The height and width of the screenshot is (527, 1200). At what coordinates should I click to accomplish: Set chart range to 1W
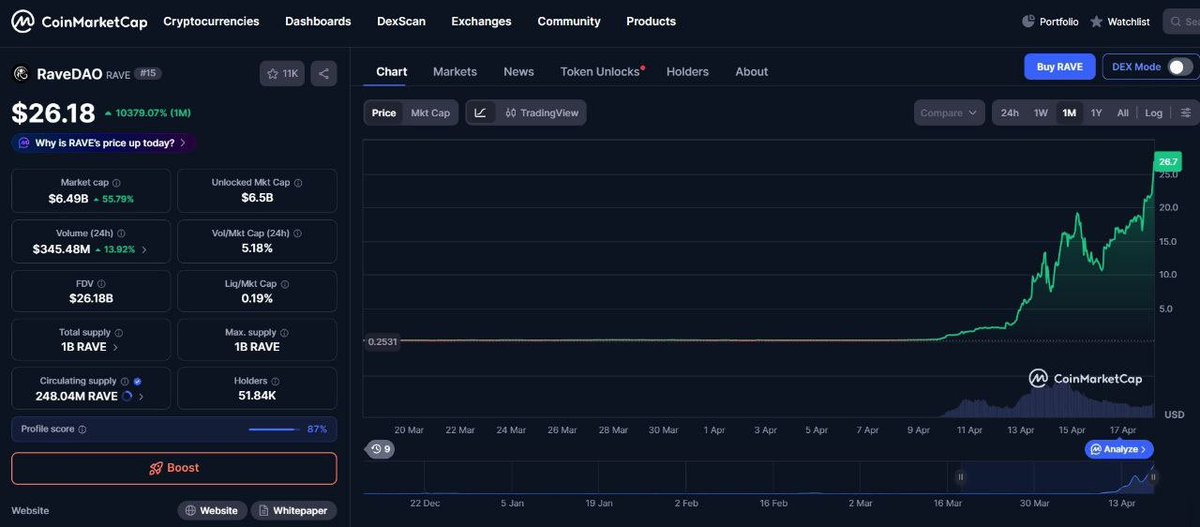1041,113
